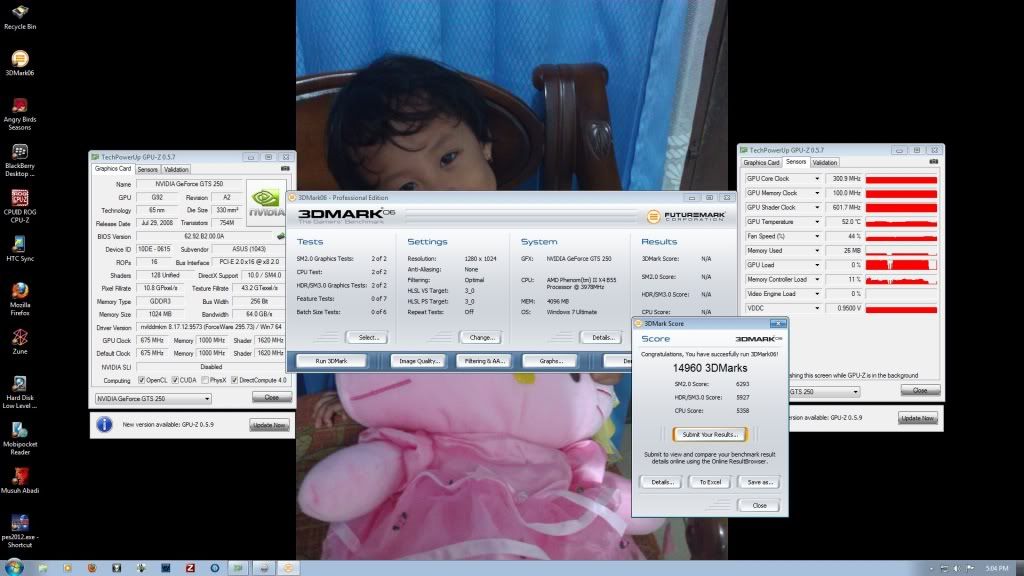
Task: Click the Change... button under Settings
Action: click(x=481, y=338)
